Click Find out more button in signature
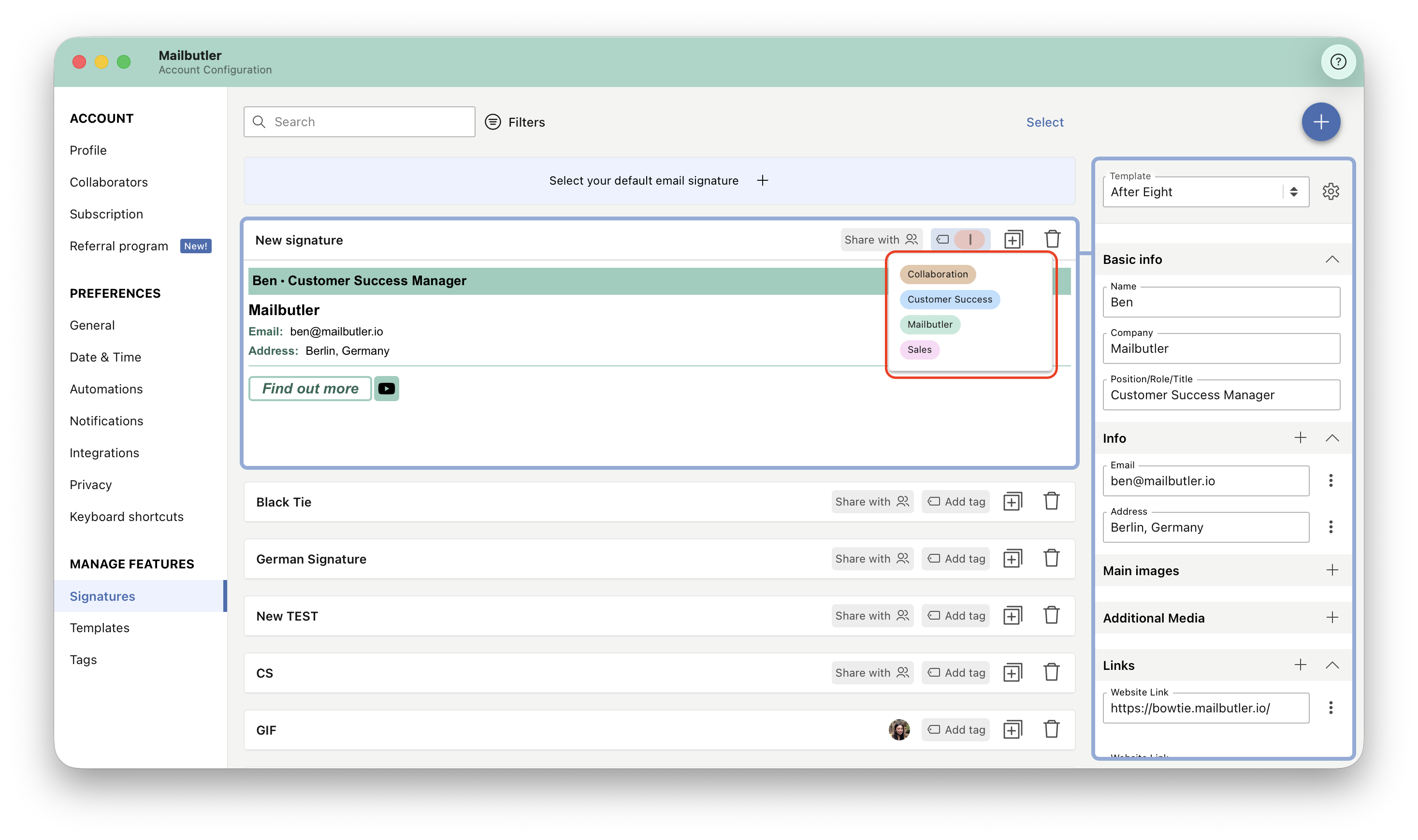The width and height of the screenshot is (1418, 840). (310, 388)
